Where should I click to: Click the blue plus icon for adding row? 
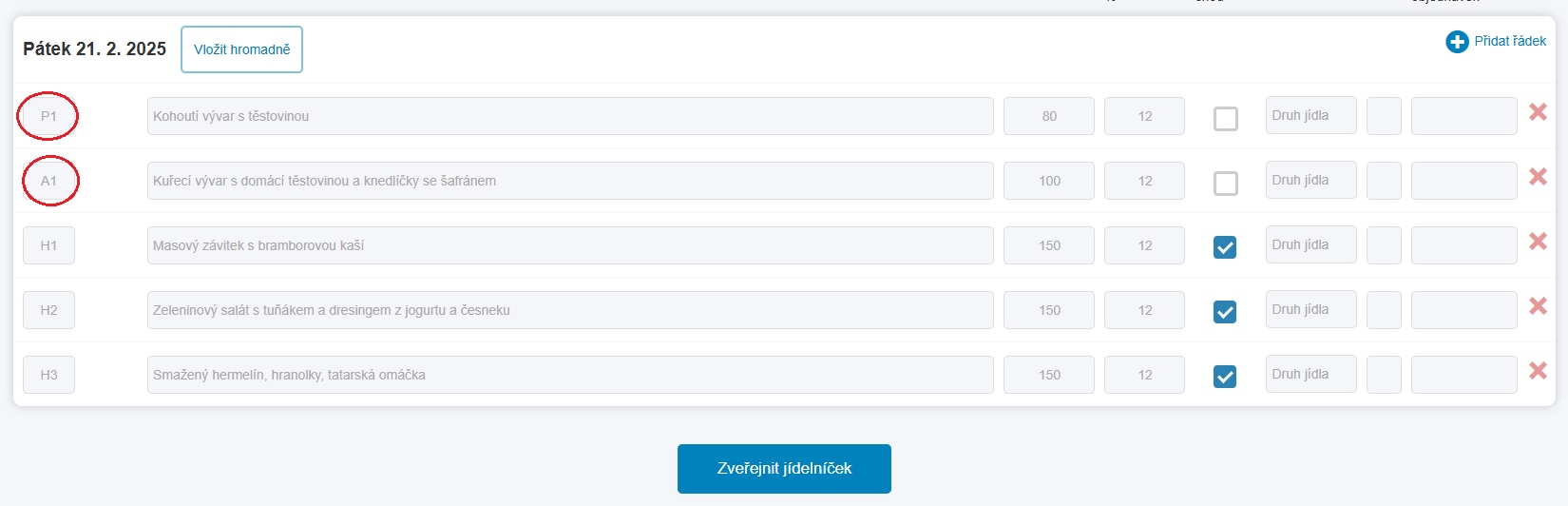pos(1457,42)
